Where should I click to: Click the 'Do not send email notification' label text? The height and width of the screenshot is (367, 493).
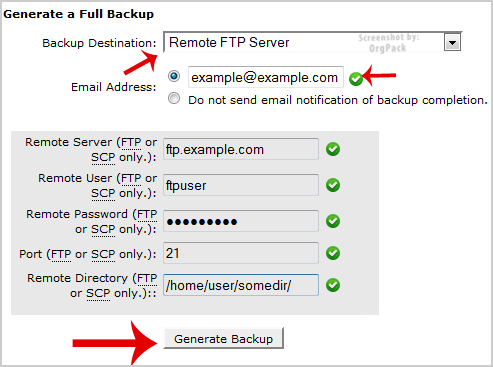(x=338, y=100)
